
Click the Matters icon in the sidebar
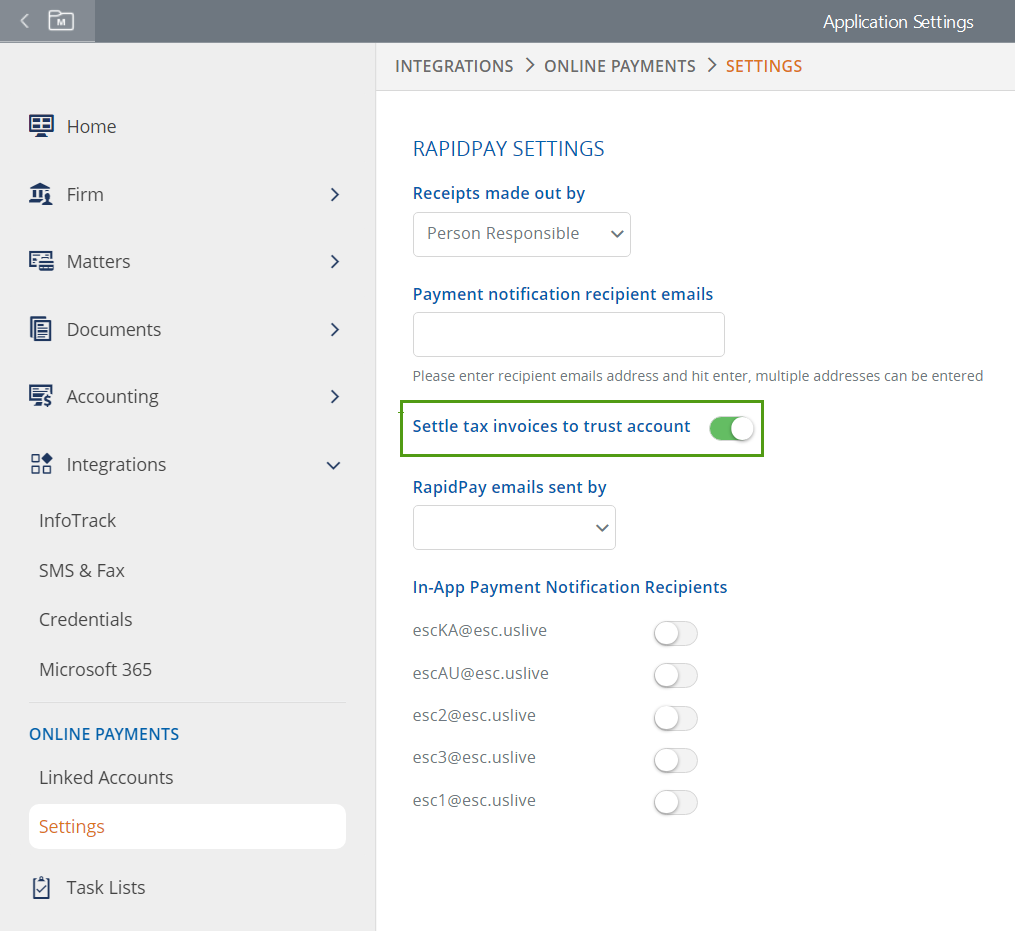click(x=41, y=261)
